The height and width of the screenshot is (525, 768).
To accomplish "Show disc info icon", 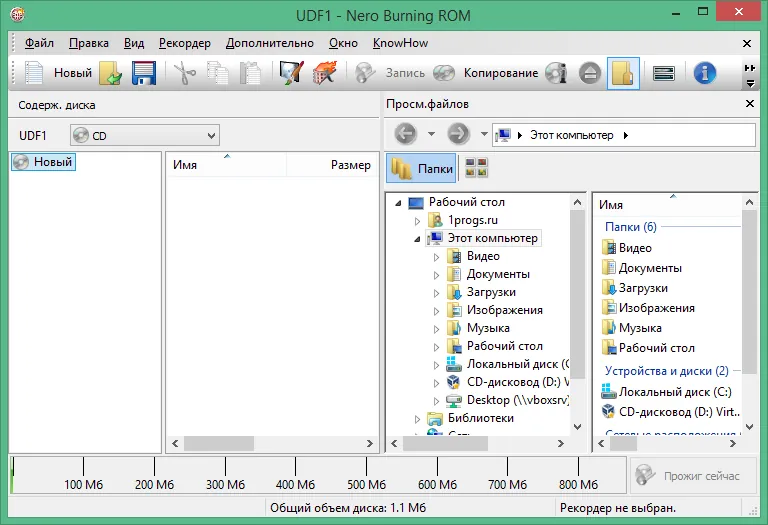I will coord(556,73).
